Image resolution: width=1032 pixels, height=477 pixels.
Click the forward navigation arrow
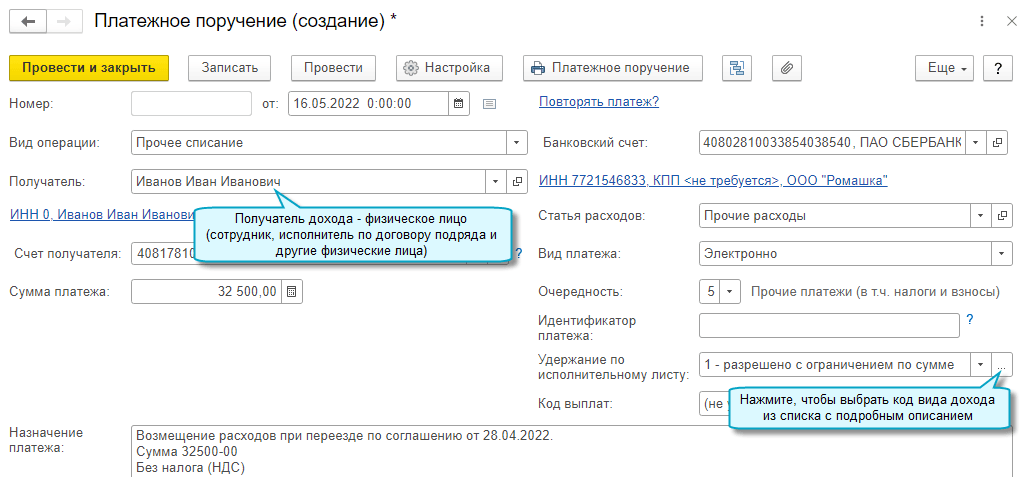(62, 20)
